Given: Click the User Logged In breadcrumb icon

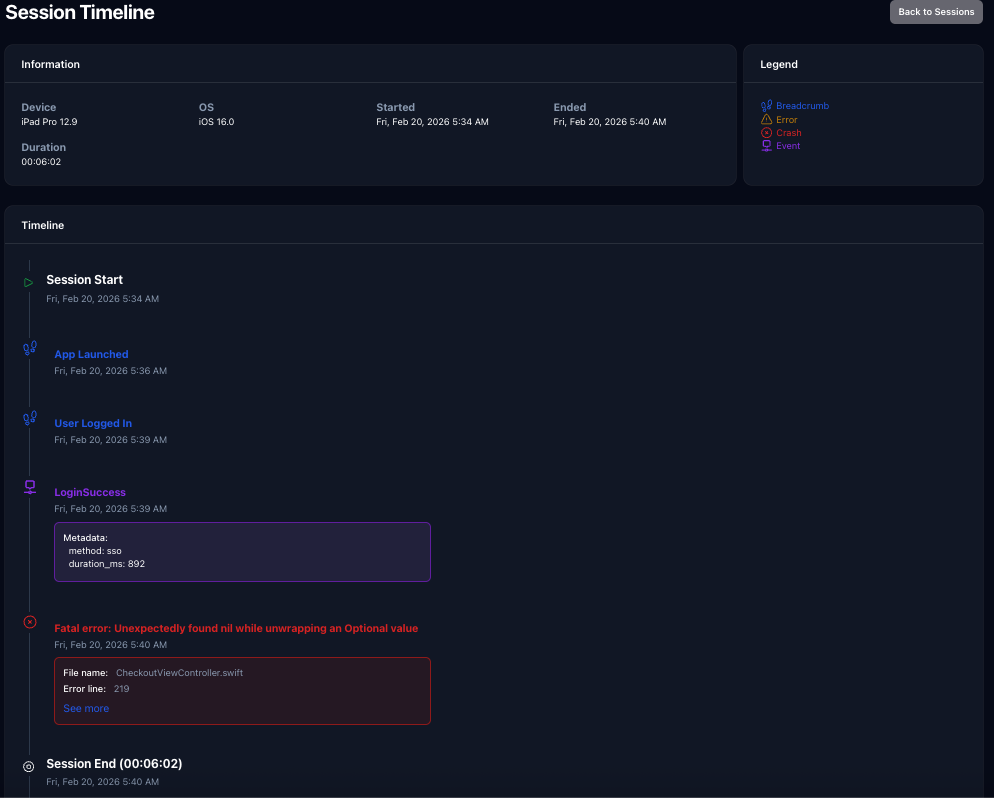Looking at the screenshot, I should 30,418.
